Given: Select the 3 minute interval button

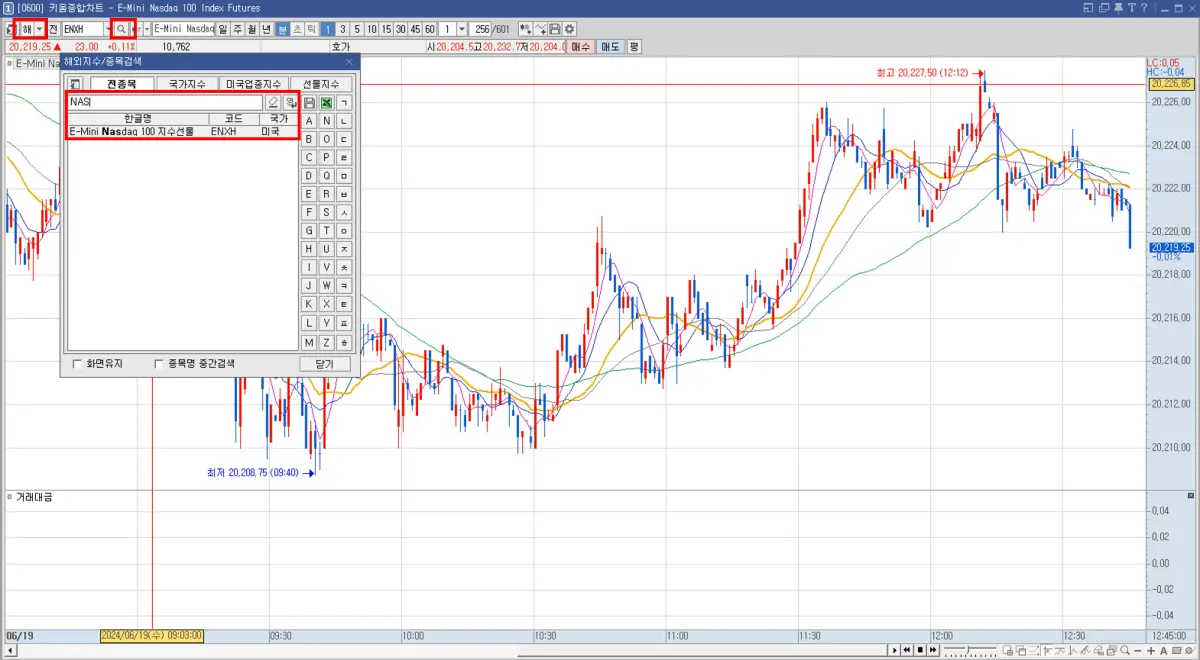Looking at the screenshot, I should coord(342,30).
